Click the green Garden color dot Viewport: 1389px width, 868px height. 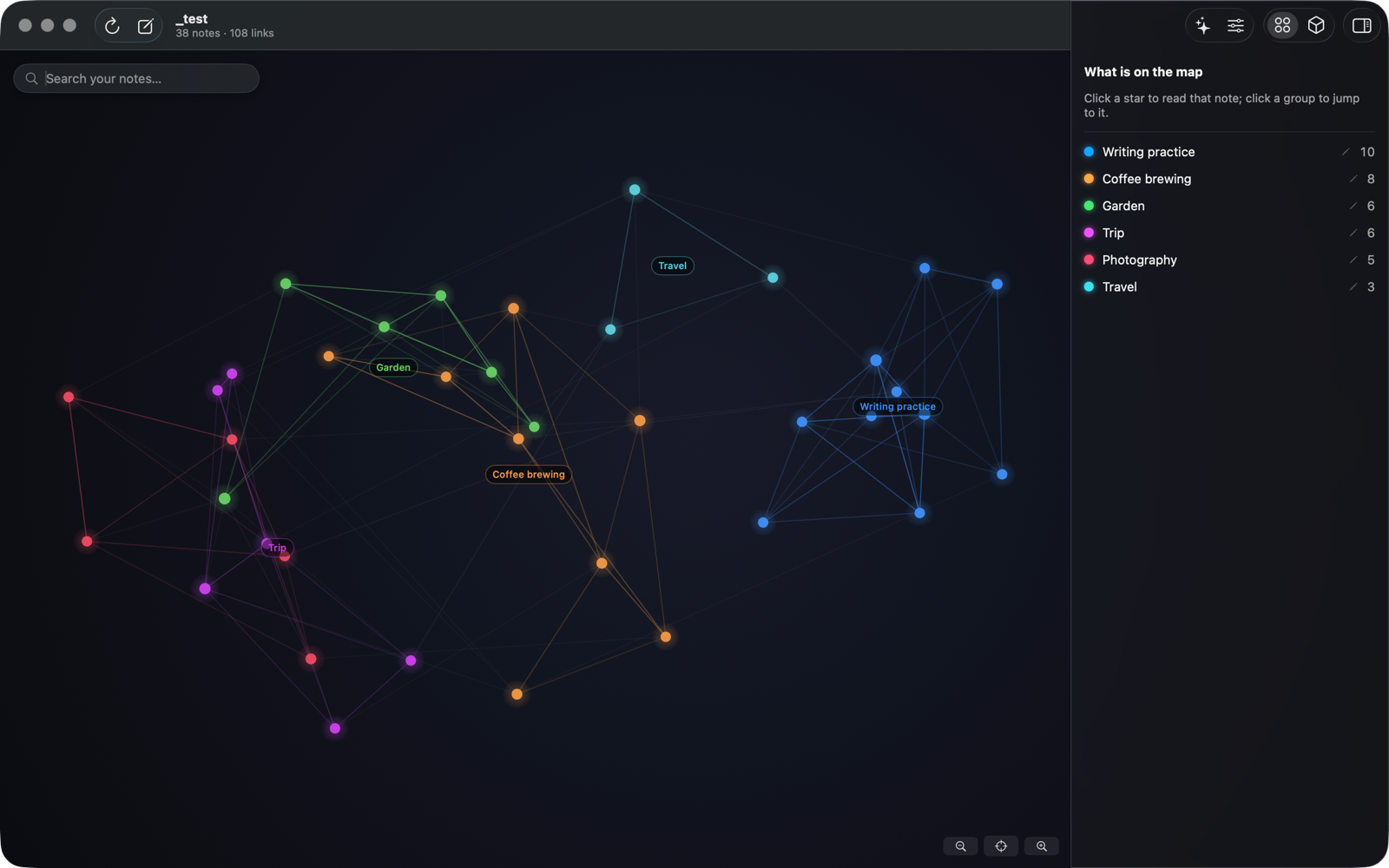tap(1089, 206)
